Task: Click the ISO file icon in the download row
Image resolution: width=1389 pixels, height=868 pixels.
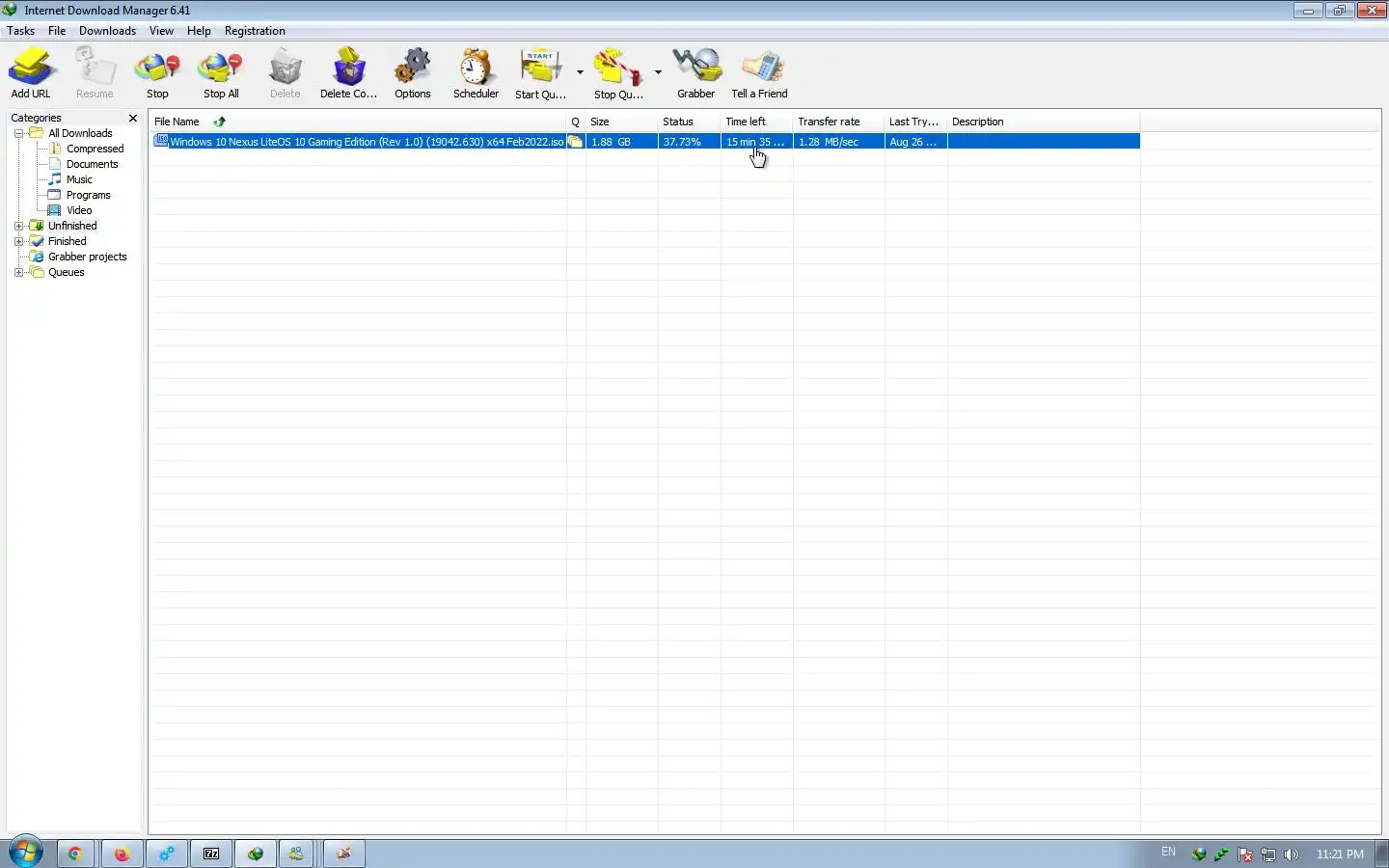Action: point(161,141)
